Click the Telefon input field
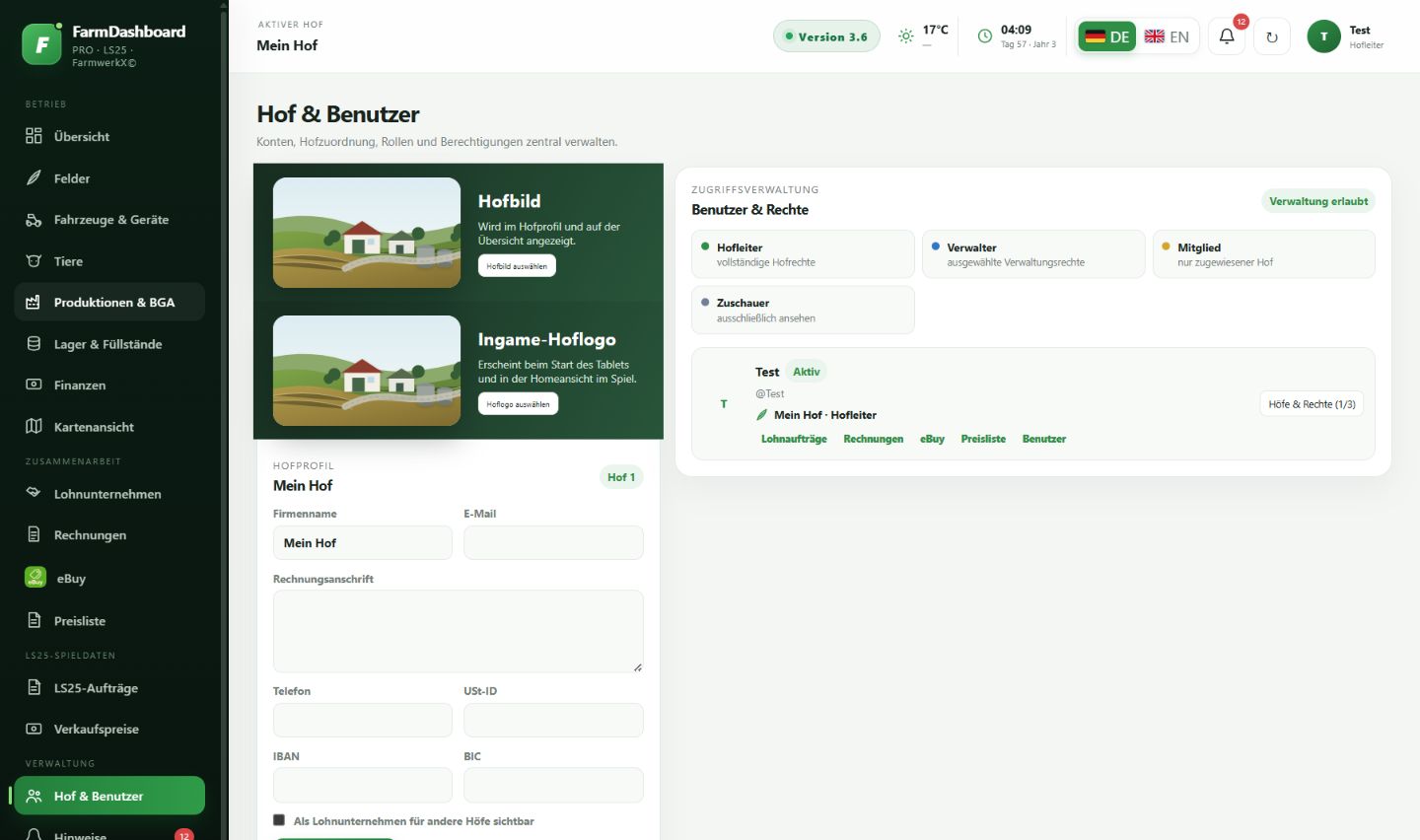 click(362, 720)
